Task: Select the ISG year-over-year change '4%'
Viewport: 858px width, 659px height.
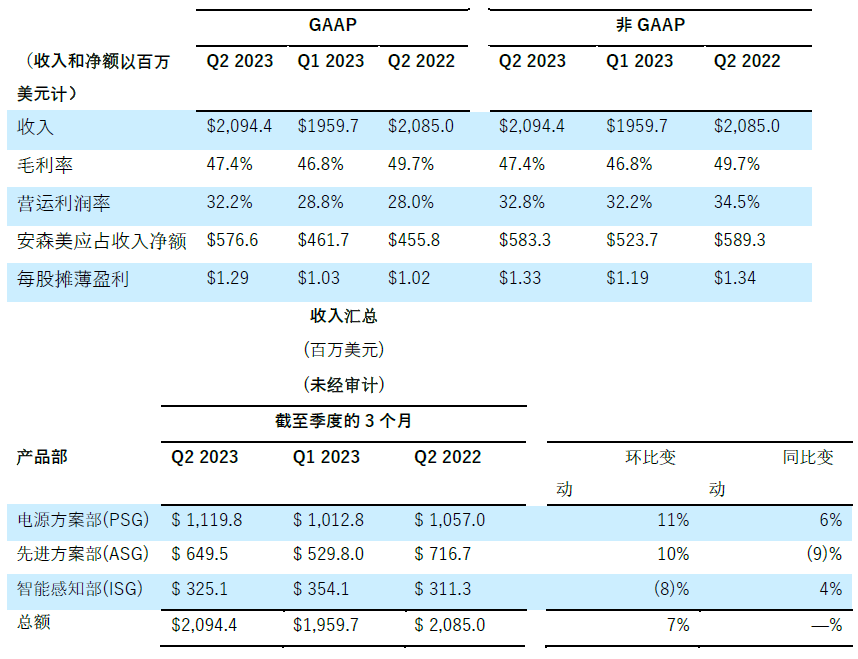Action: click(x=831, y=589)
